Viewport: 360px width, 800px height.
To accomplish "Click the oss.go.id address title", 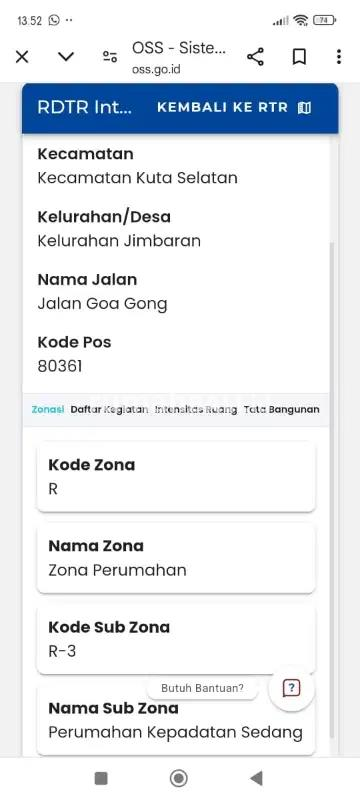I will coord(178,57).
